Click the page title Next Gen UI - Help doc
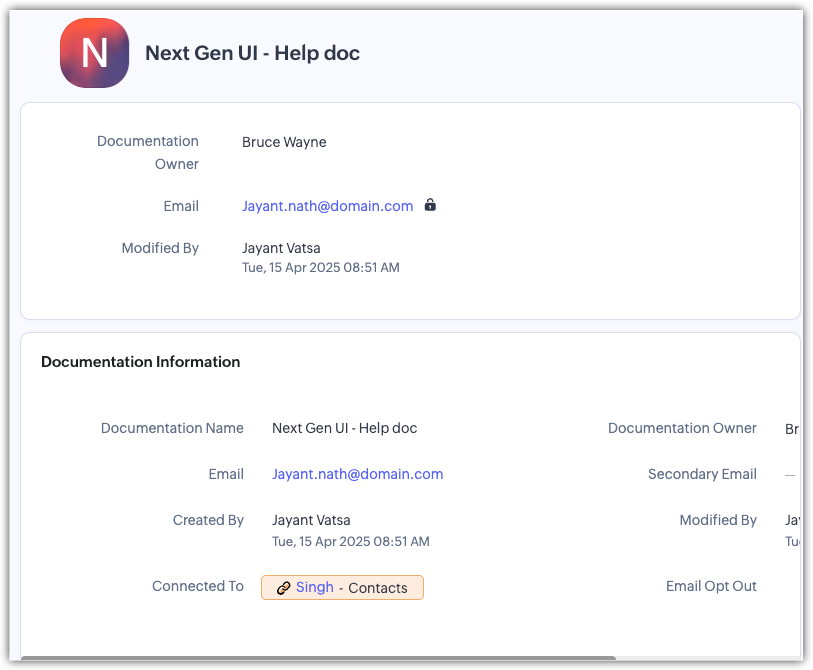 (x=252, y=53)
